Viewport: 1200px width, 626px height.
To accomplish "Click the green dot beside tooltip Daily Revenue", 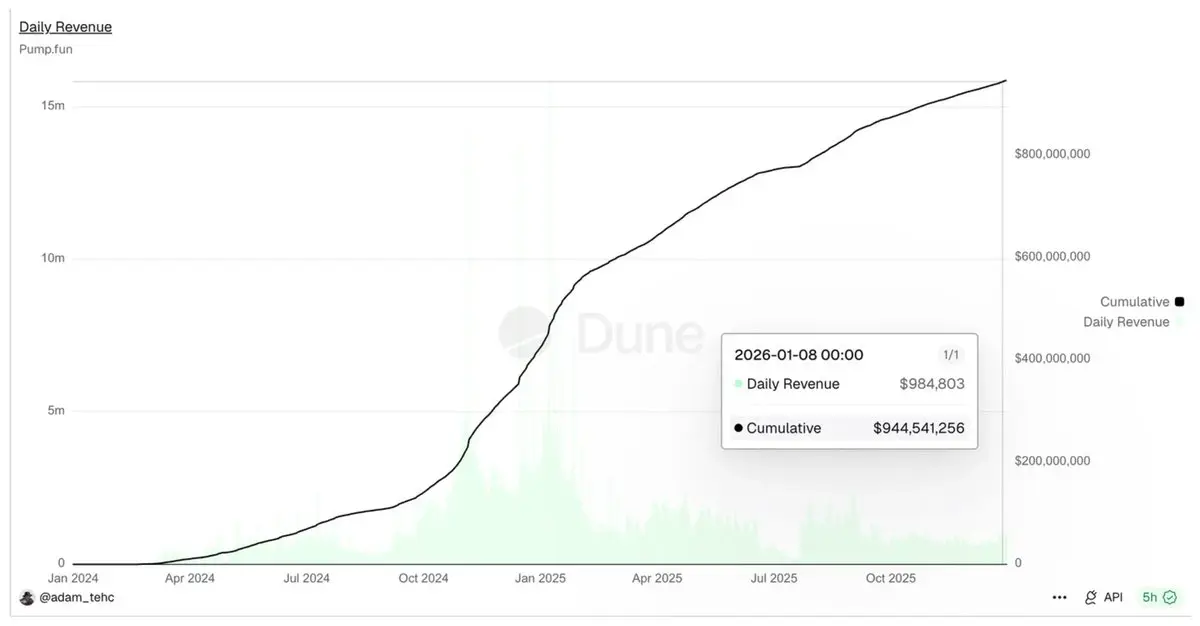I will pyautogui.click(x=738, y=384).
